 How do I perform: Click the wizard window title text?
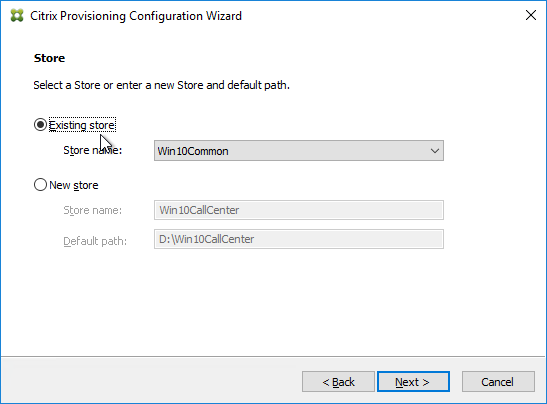coord(136,16)
